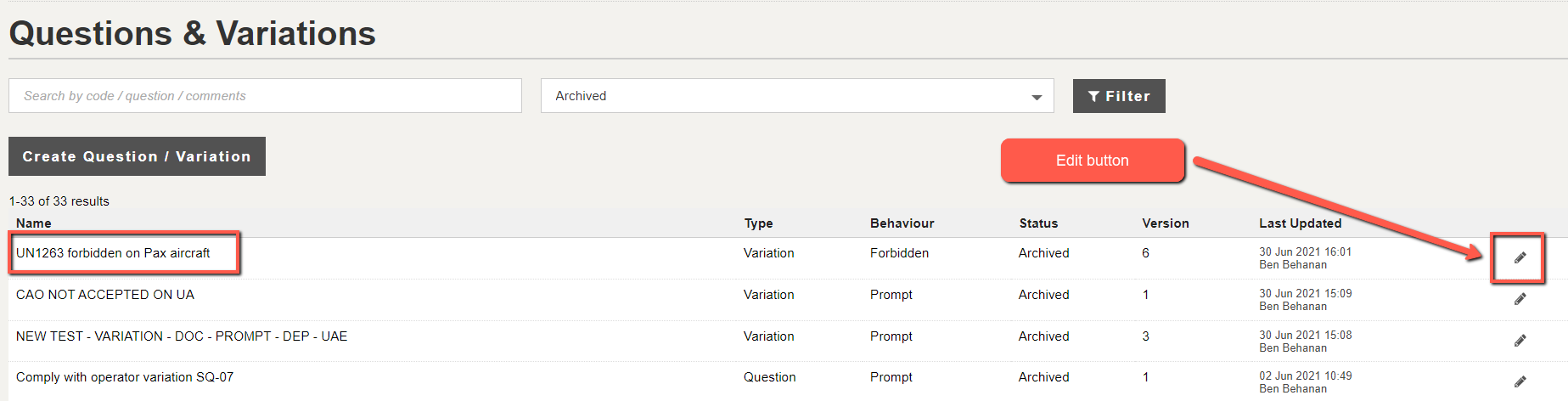The width and height of the screenshot is (1568, 401).
Task: Sort by the Version column header
Action: coord(1166,223)
